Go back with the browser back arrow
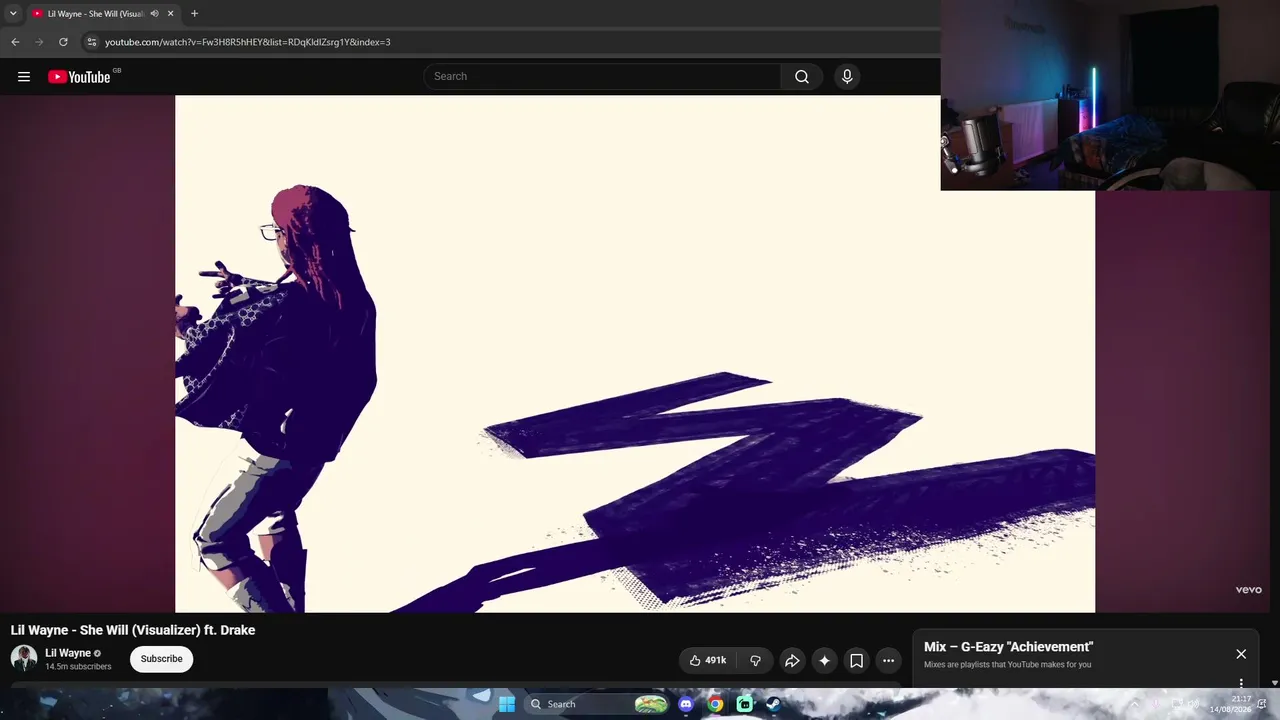 (x=15, y=42)
